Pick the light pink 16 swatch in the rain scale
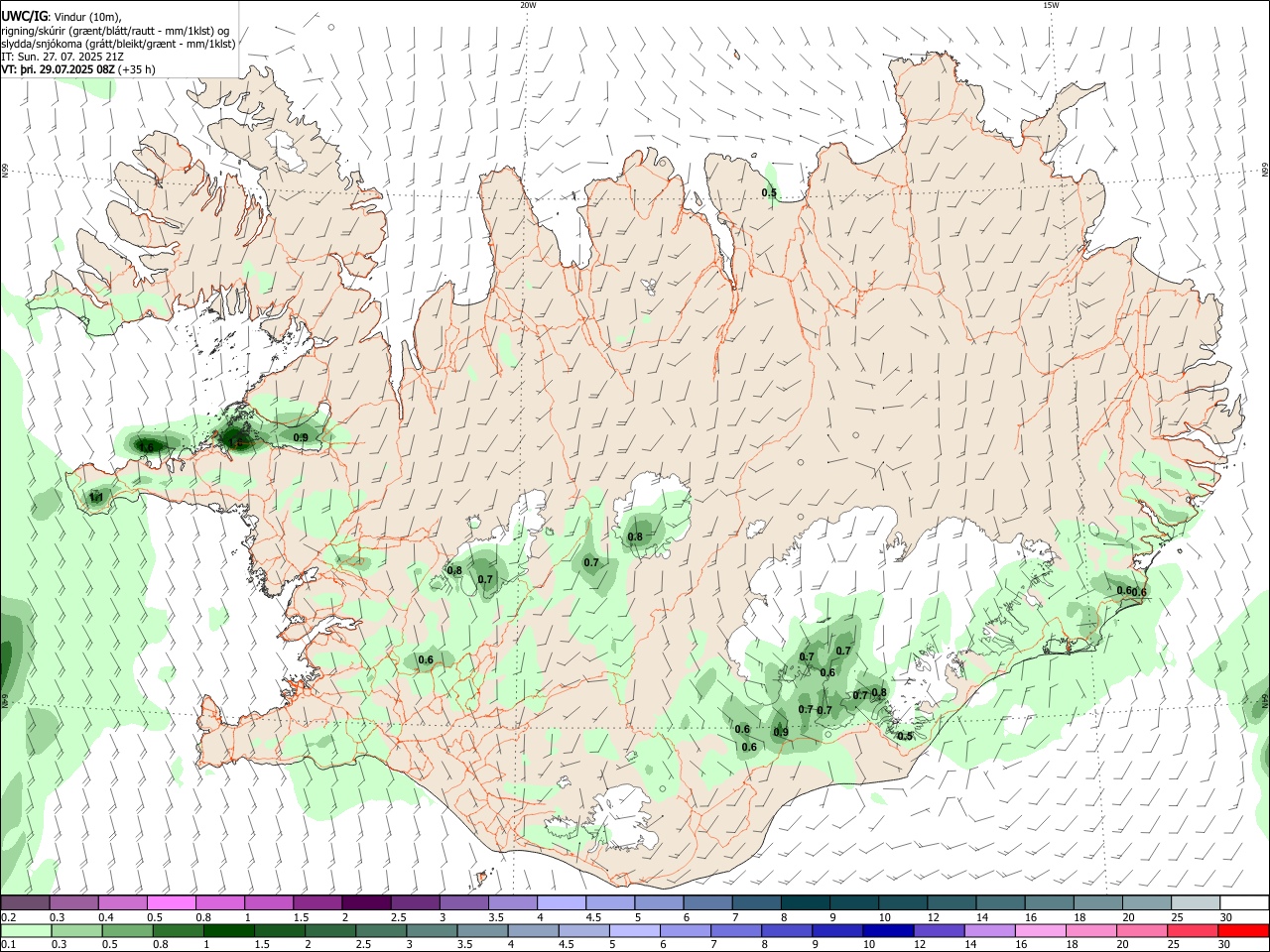This screenshot has width=1270, height=952. pyautogui.click(x=1039, y=931)
